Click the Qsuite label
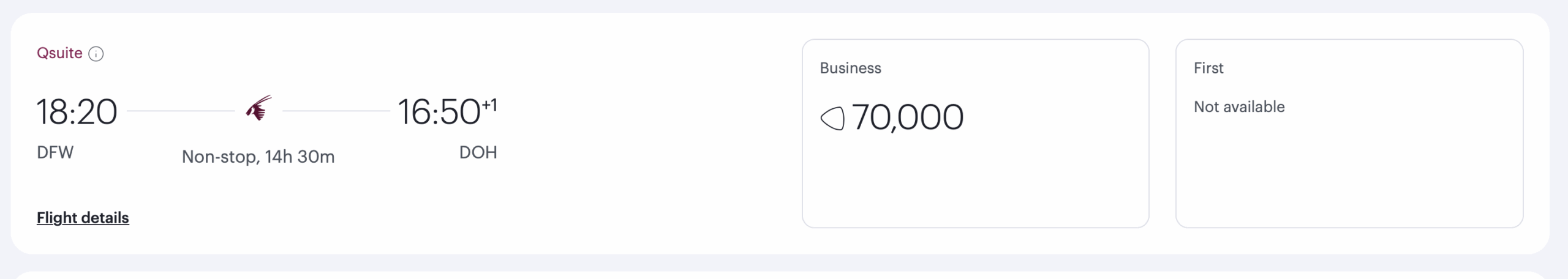1568x279 pixels. coord(59,53)
